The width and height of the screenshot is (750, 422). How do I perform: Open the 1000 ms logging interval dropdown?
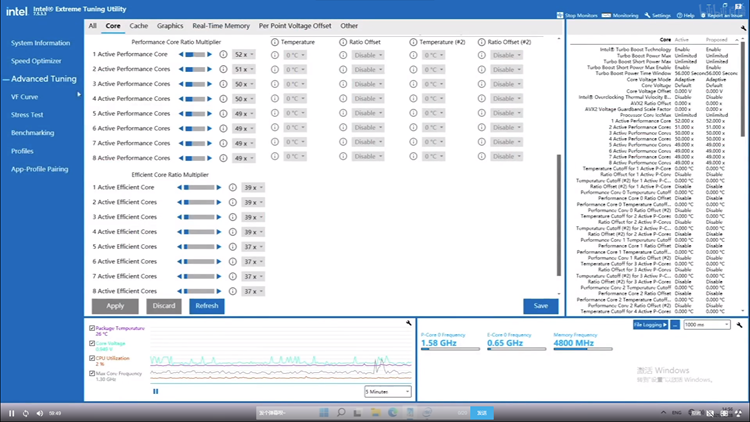(706, 325)
